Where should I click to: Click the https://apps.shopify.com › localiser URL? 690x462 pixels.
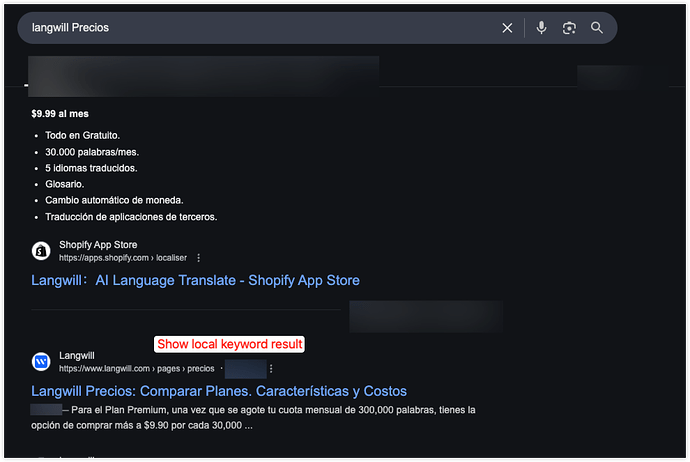tap(123, 258)
